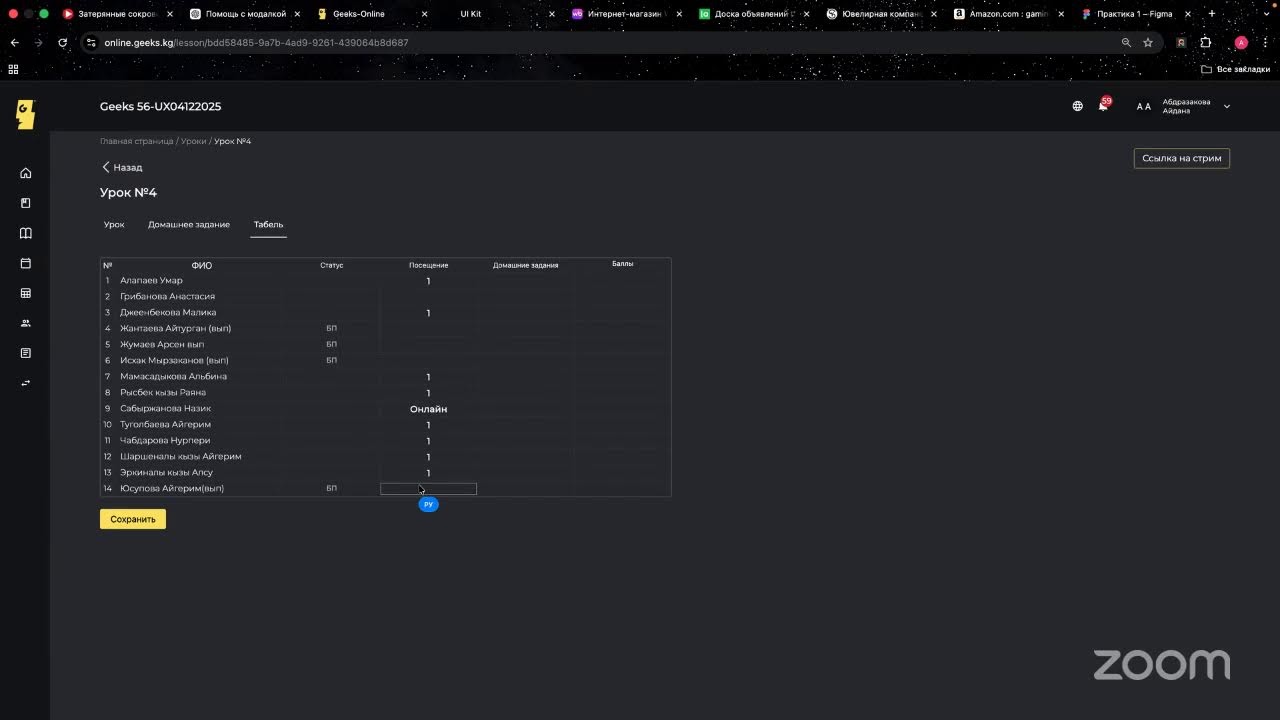Switch to the Домашнее задание tab

(x=189, y=225)
